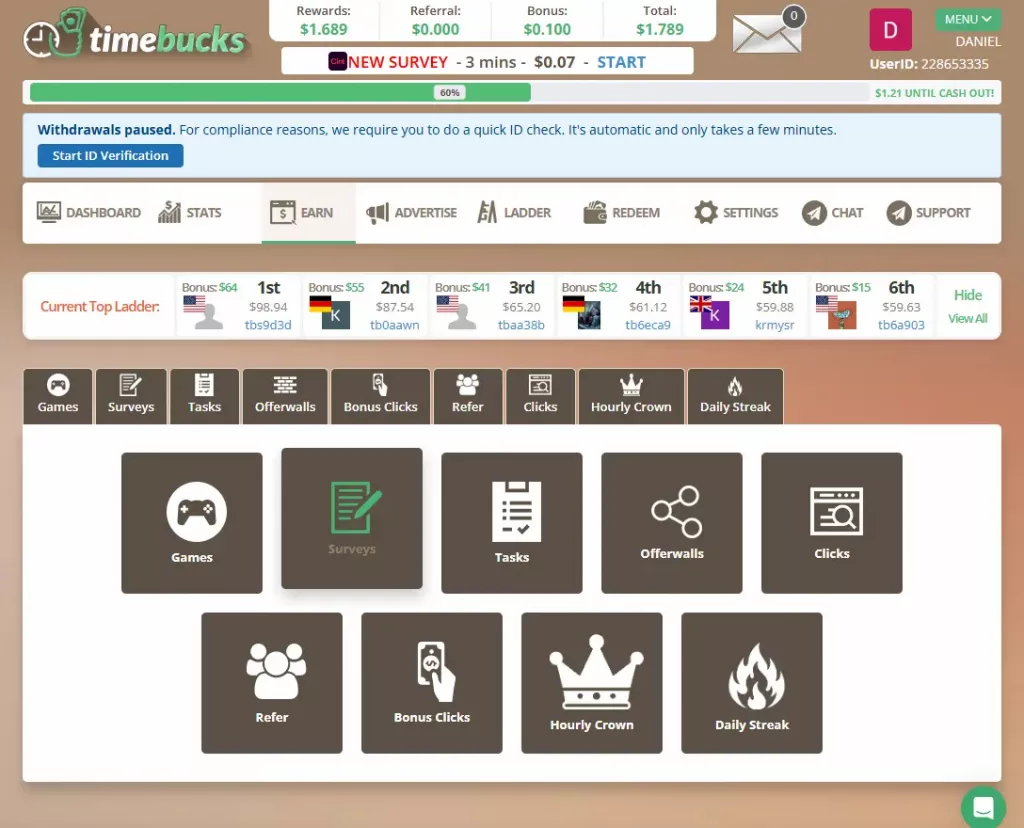Hide the top ladder panel

tap(968, 295)
